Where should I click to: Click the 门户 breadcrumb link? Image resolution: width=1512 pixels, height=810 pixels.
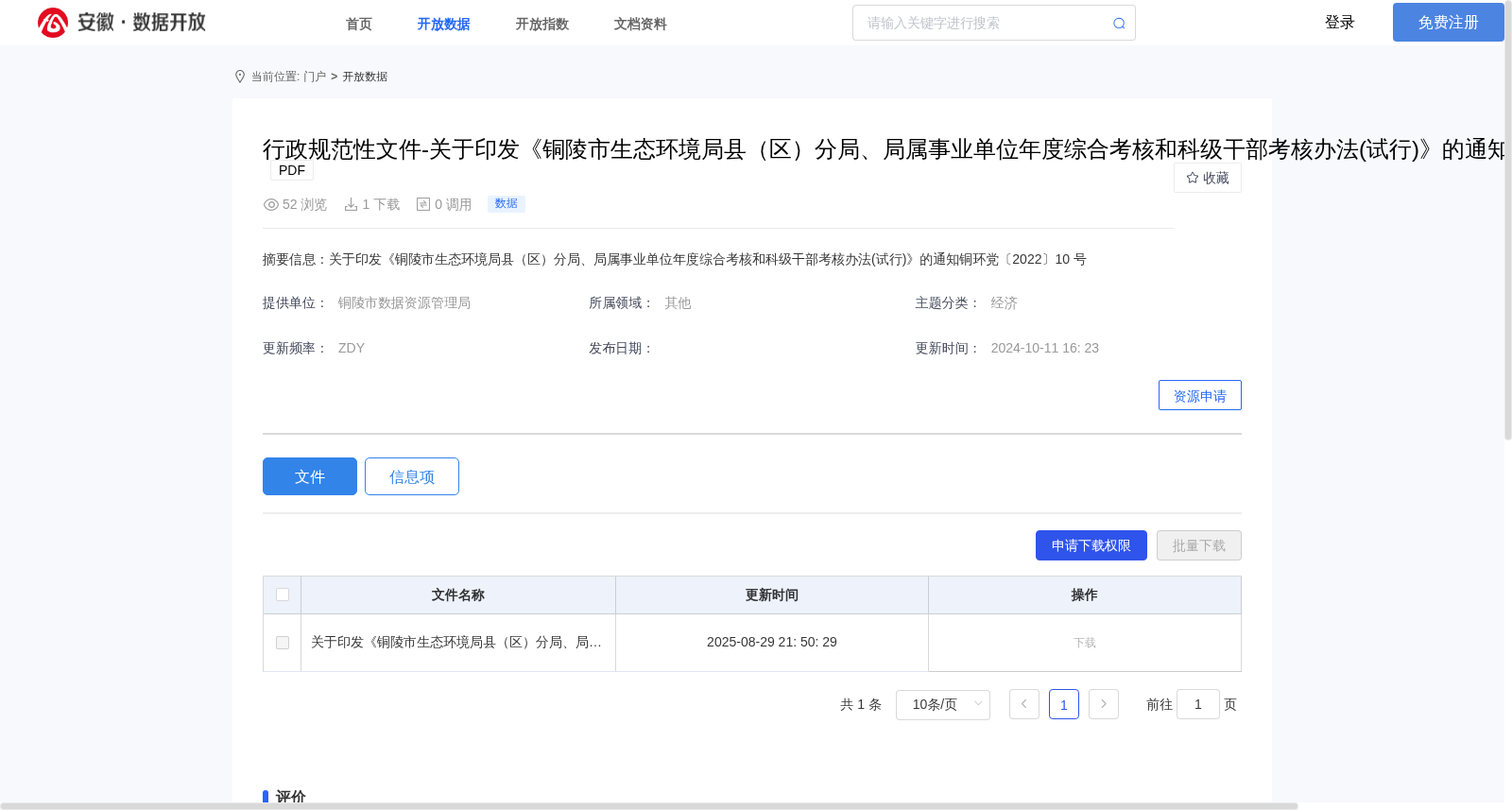point(315,77)
